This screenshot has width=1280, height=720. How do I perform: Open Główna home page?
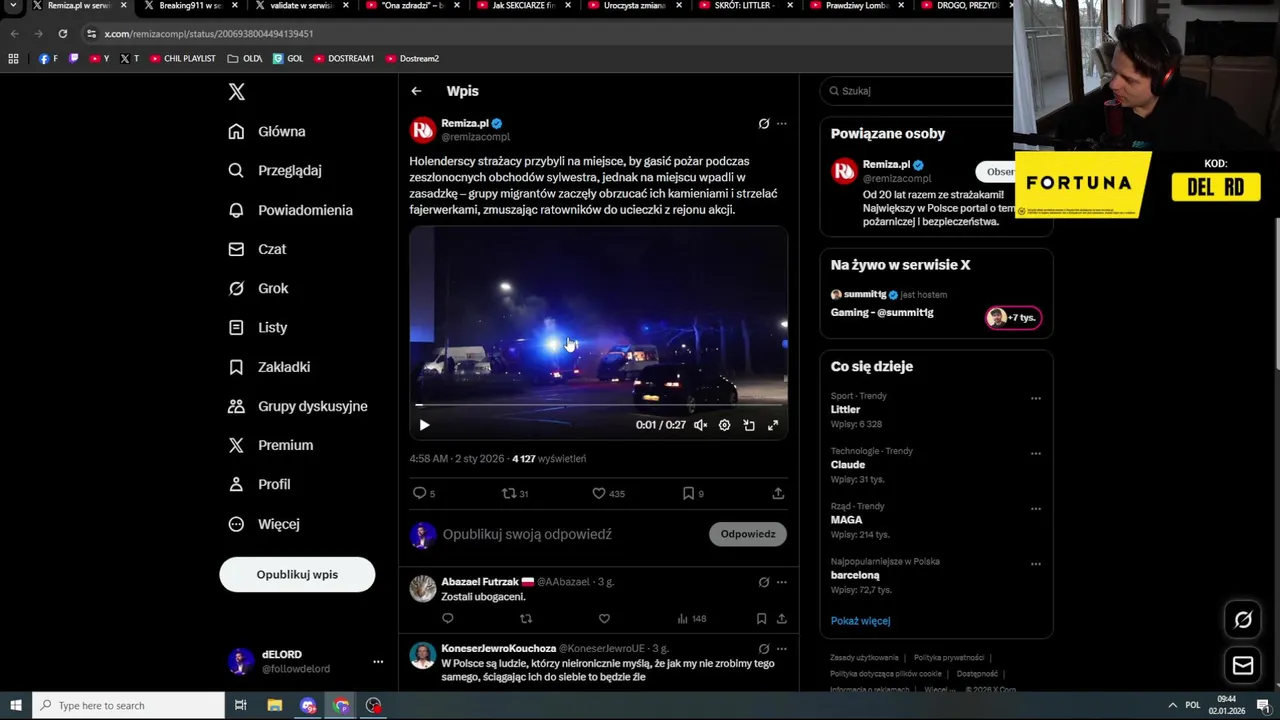(x=267, y=131)
